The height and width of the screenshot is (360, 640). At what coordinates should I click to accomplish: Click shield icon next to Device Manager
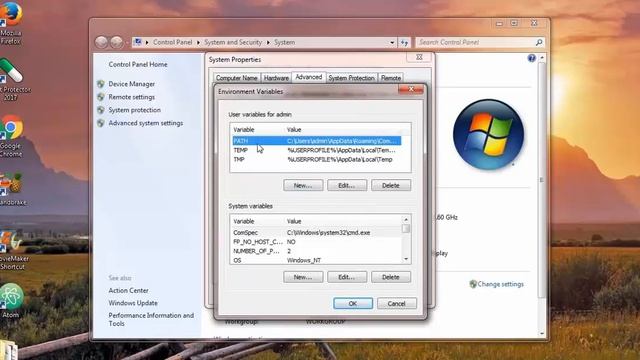pyautogui.click(x=101, y=84)
